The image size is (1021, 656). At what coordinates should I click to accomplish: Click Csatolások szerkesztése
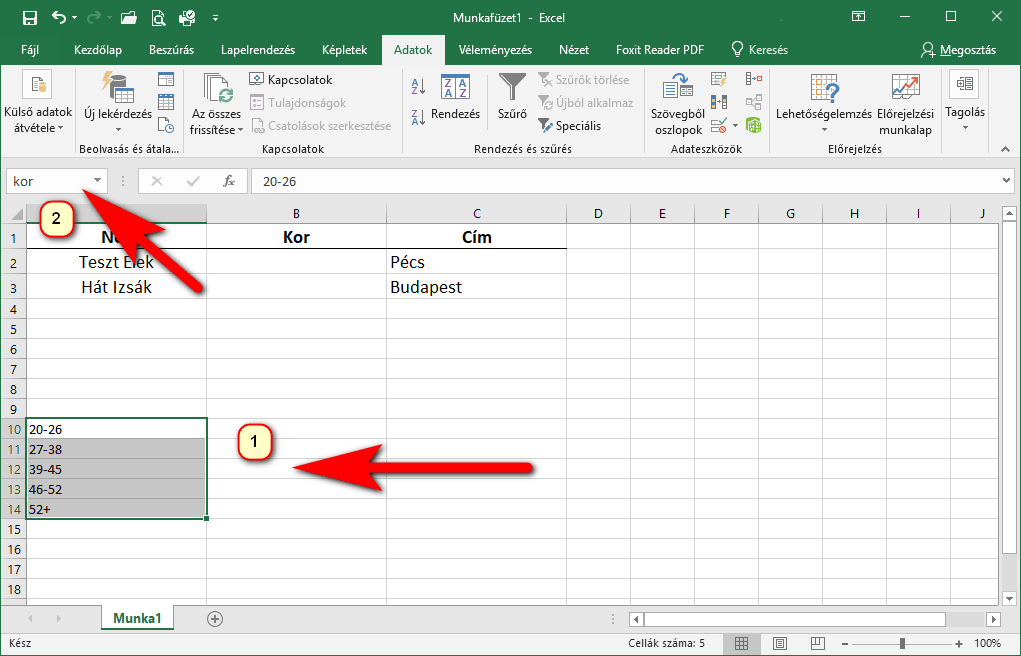(x=321, y=126)
